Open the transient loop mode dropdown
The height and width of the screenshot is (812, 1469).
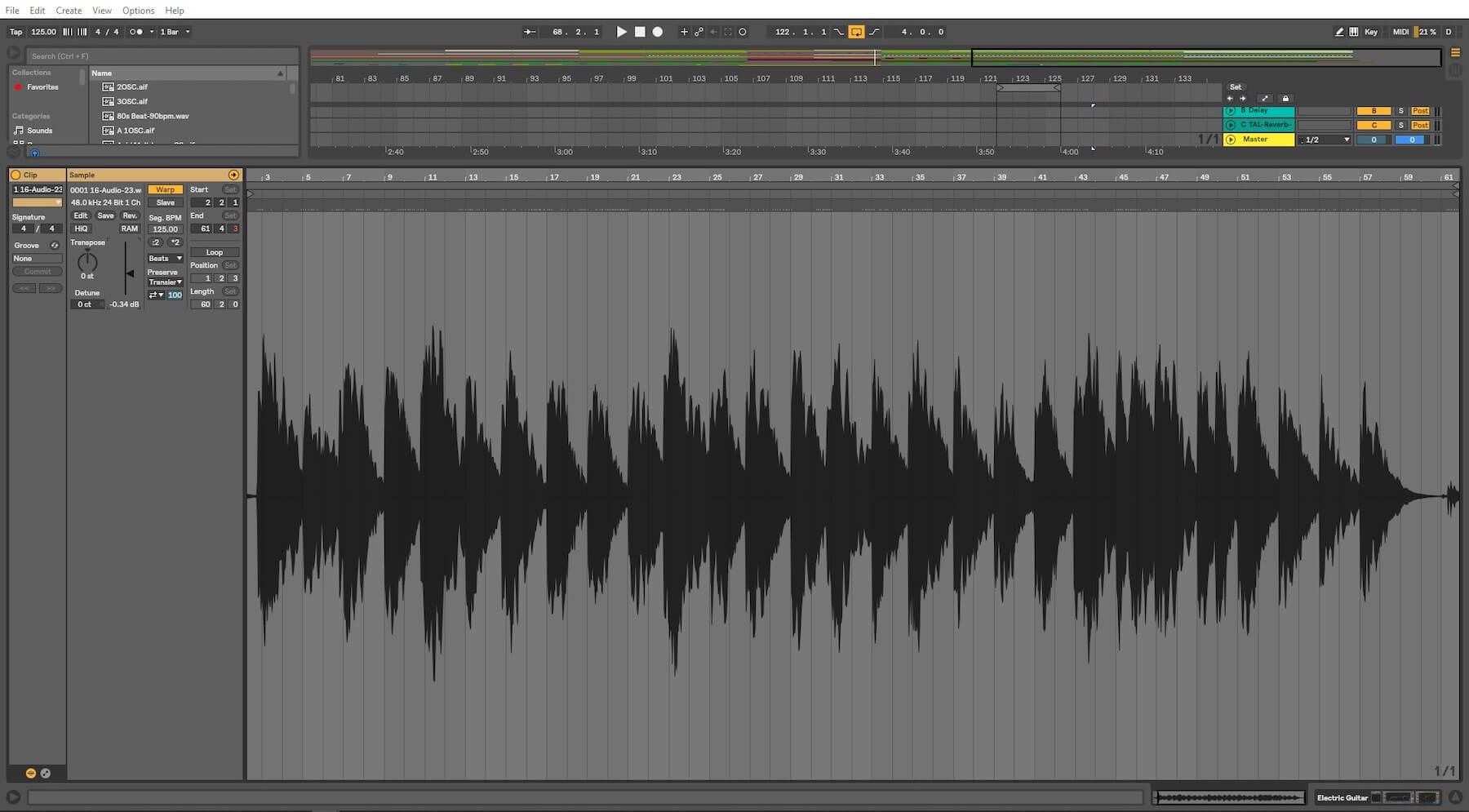pos(156,295)
